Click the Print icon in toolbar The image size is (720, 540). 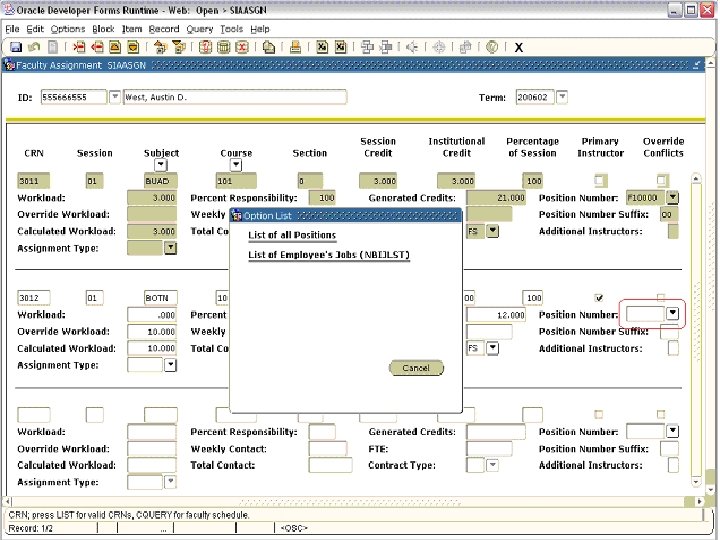click(295, 47)
